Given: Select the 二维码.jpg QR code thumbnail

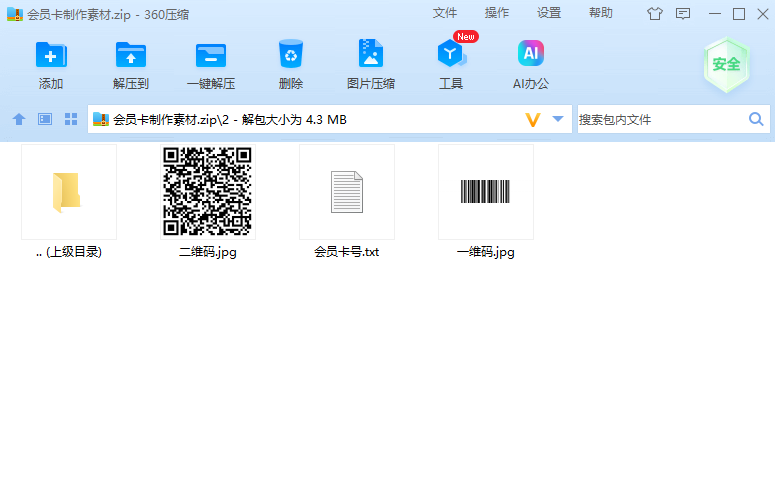Looking at the screenshot, I should coord(207,192).
